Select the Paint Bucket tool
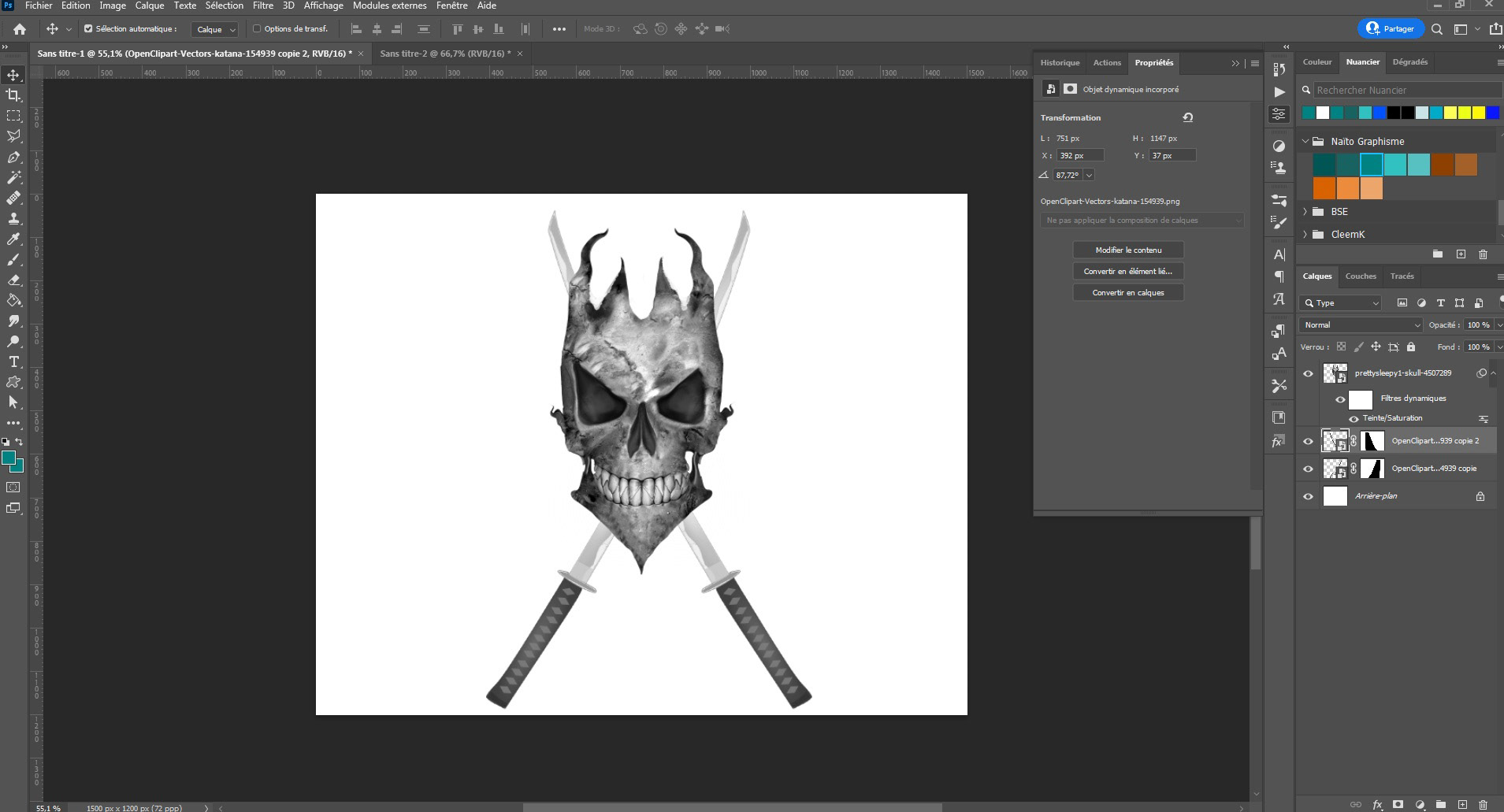 click(13, 300)
